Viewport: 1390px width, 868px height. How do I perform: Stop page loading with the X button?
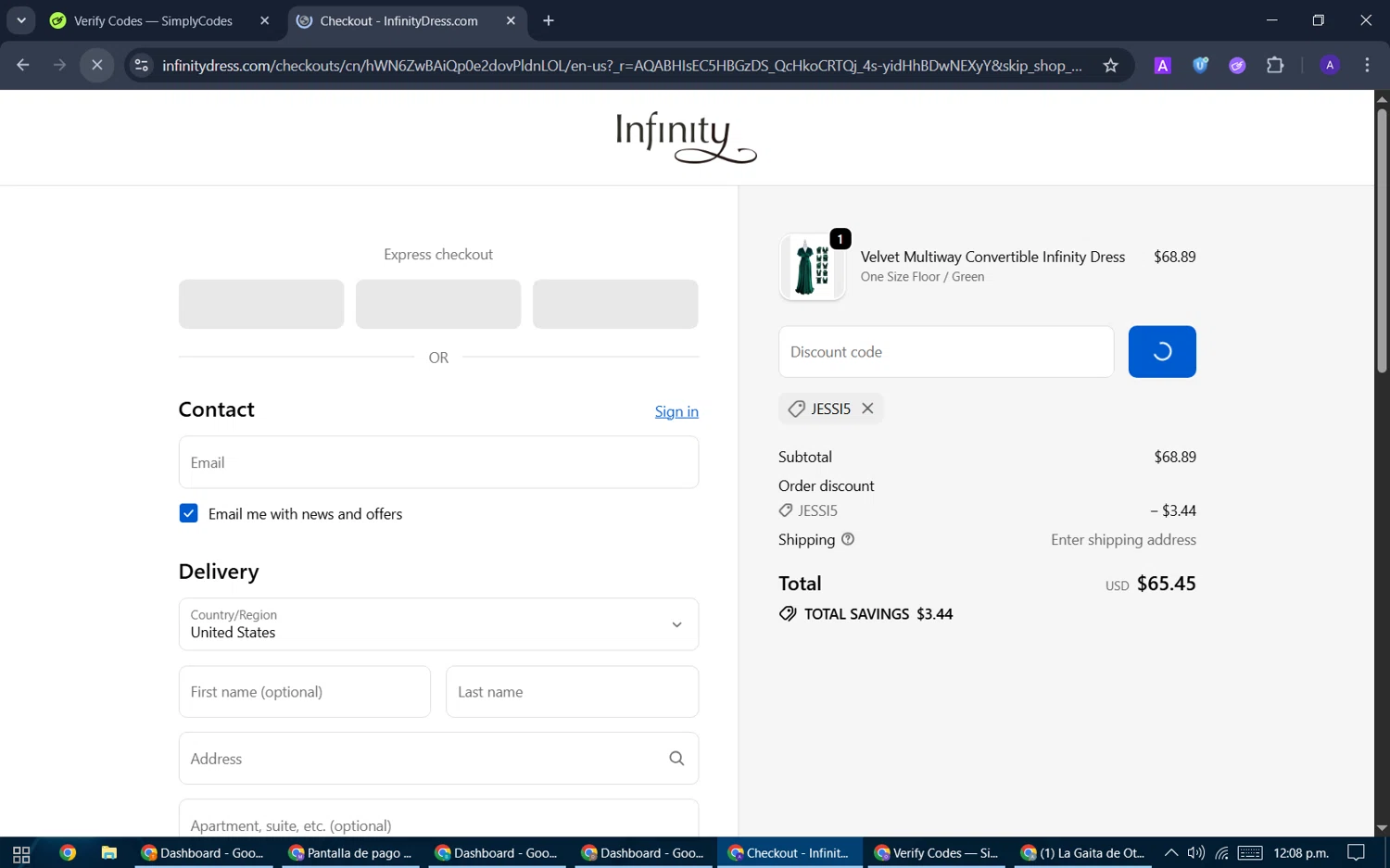(96, 65)
